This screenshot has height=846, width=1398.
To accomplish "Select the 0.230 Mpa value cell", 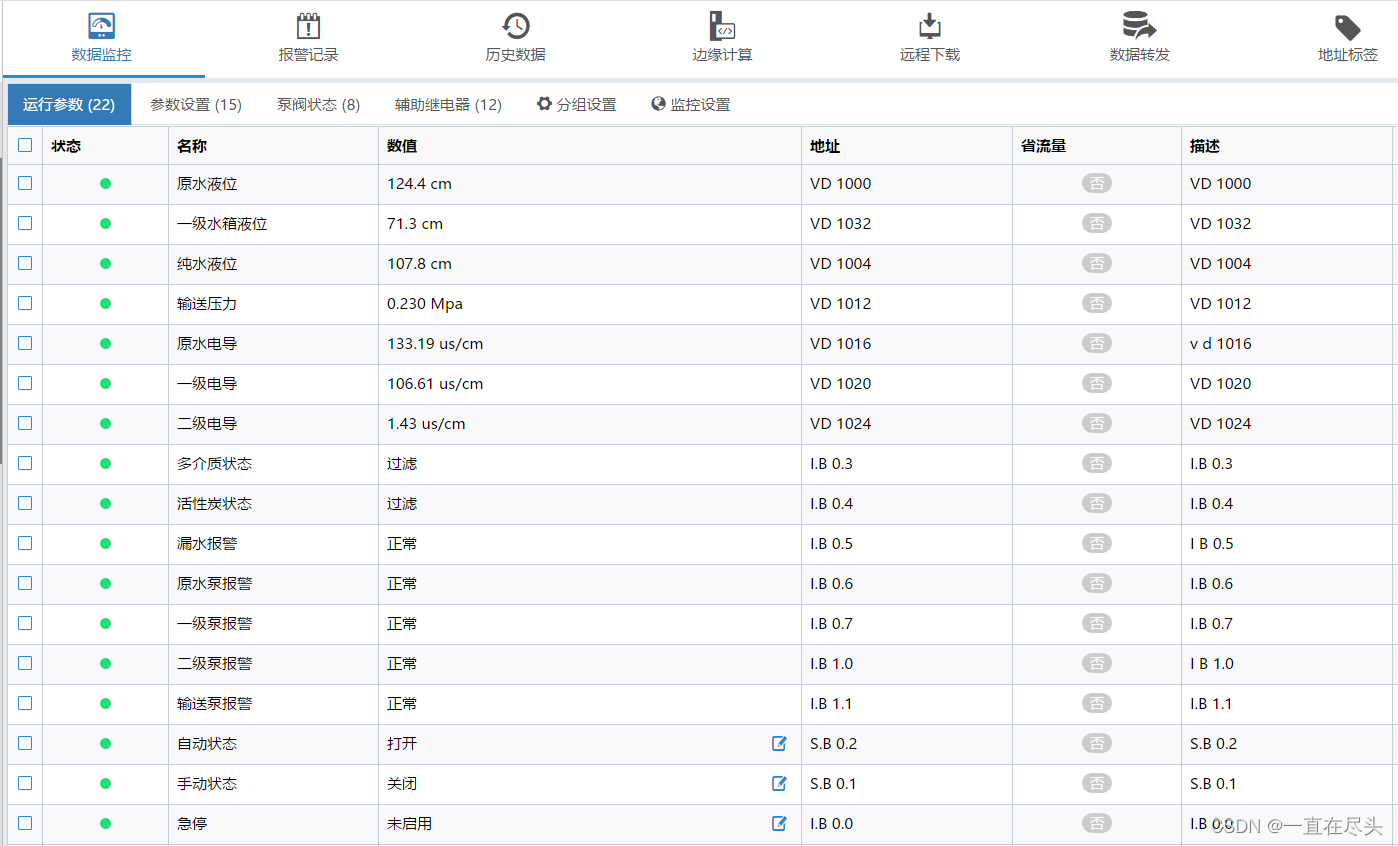I will click(590, 304).
